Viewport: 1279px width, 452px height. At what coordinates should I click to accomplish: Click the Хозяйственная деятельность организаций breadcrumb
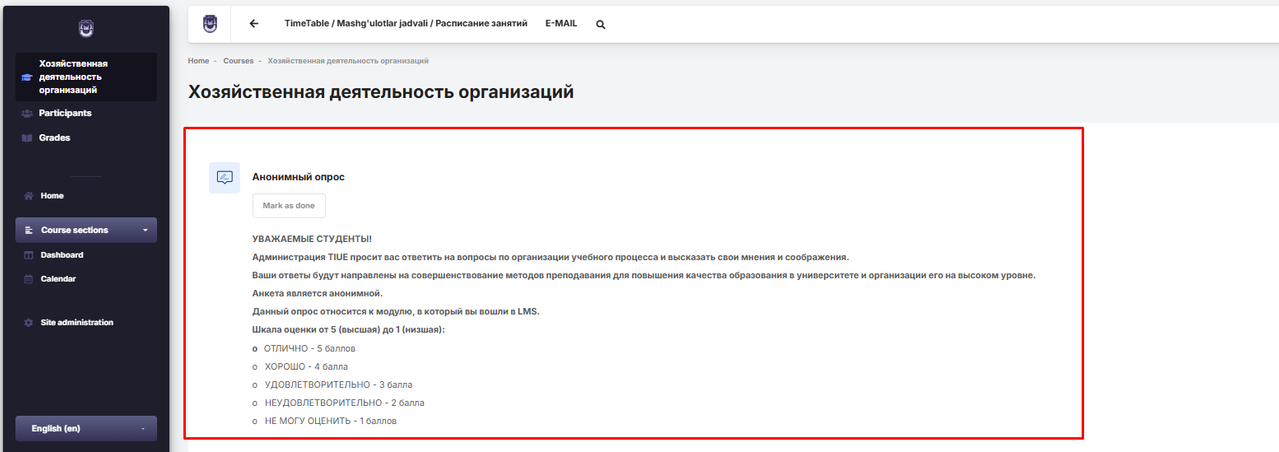pyautogui.click(x=348, y=61)
